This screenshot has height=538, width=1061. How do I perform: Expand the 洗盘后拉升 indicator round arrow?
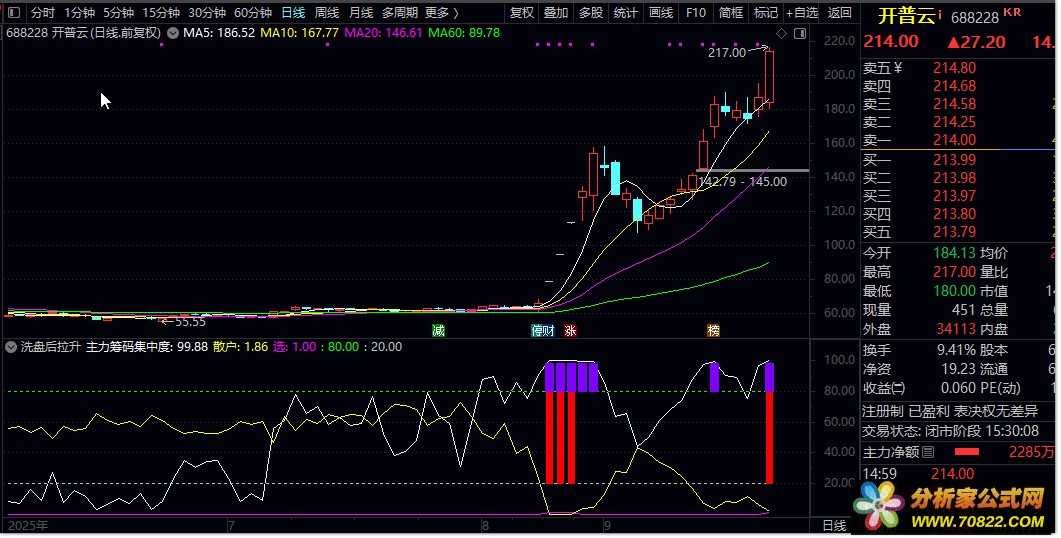point(11,347)
